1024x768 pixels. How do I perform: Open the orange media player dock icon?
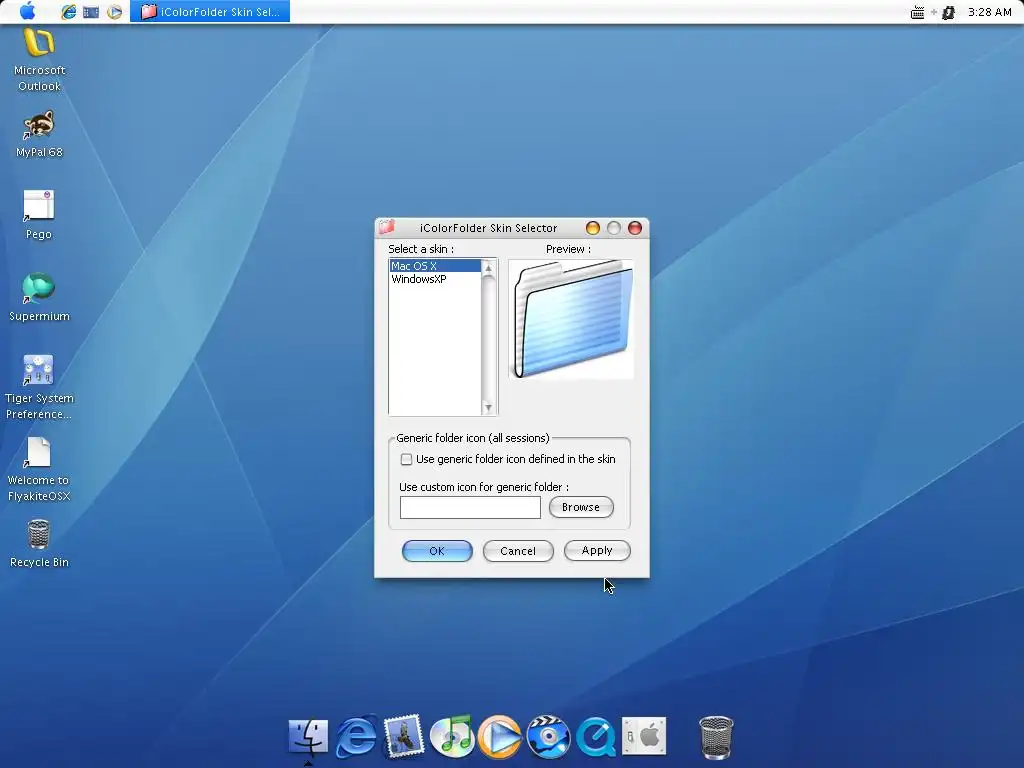click(500, 737)
